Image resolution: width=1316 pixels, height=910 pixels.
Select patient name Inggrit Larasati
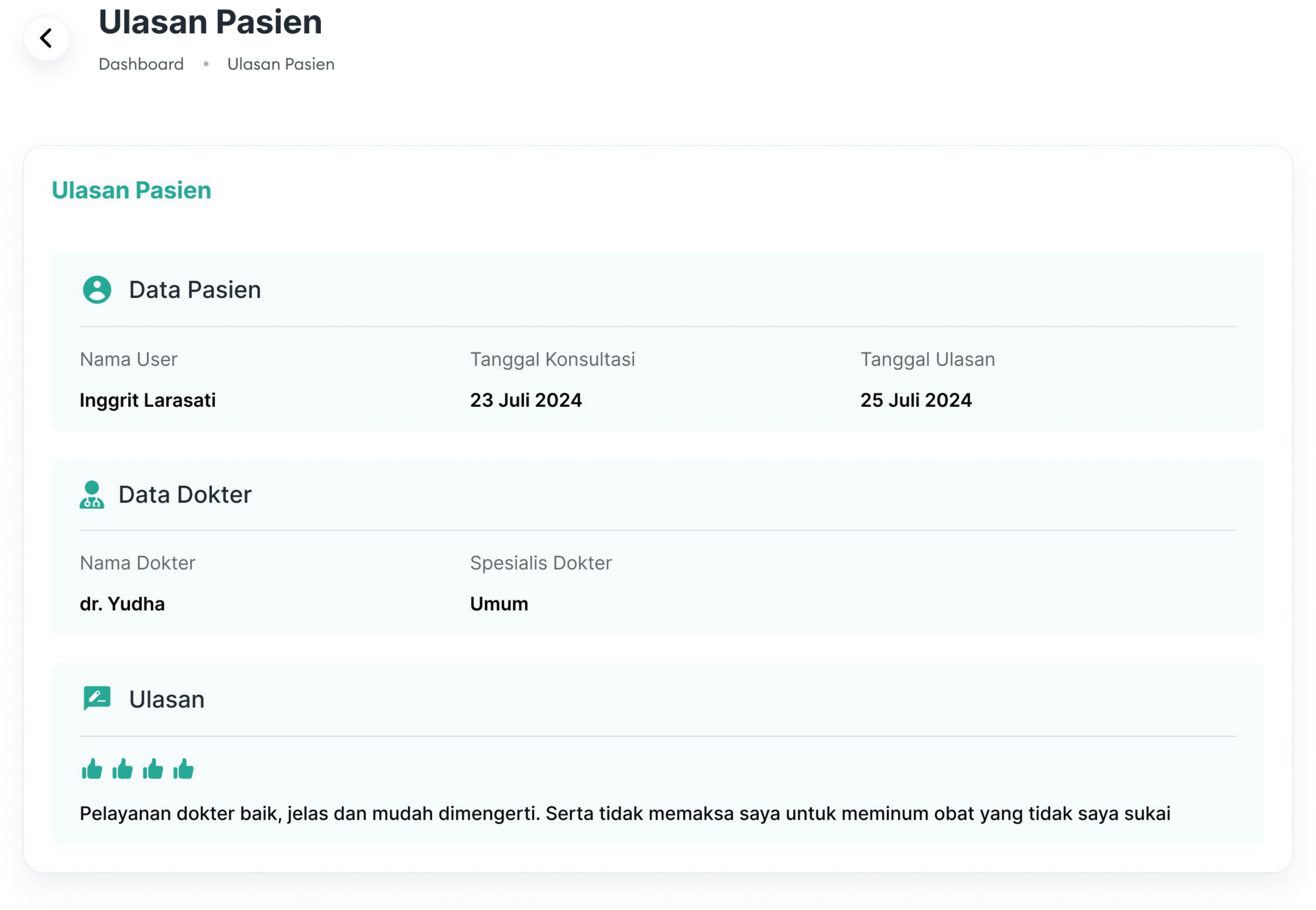point(147,400)
